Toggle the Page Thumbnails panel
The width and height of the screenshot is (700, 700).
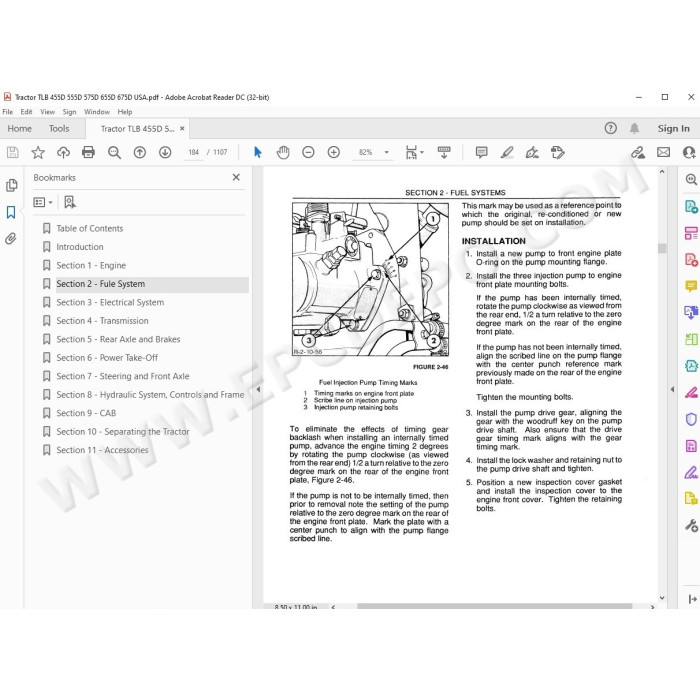tap(11, 185)
